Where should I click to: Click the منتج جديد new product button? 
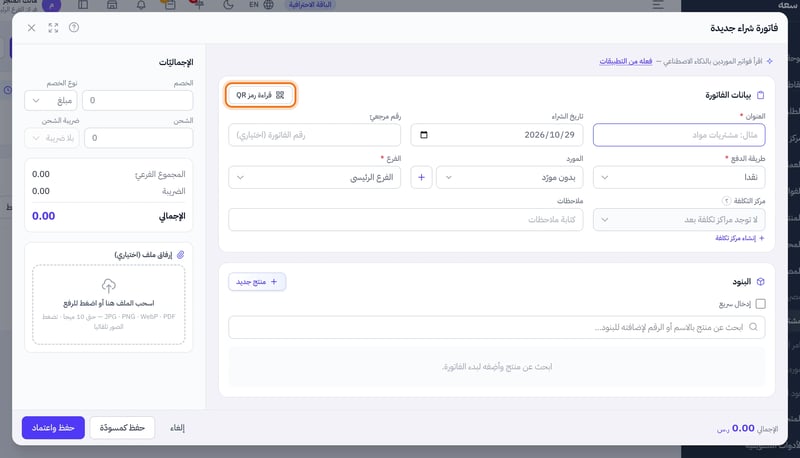pos(257,282)
